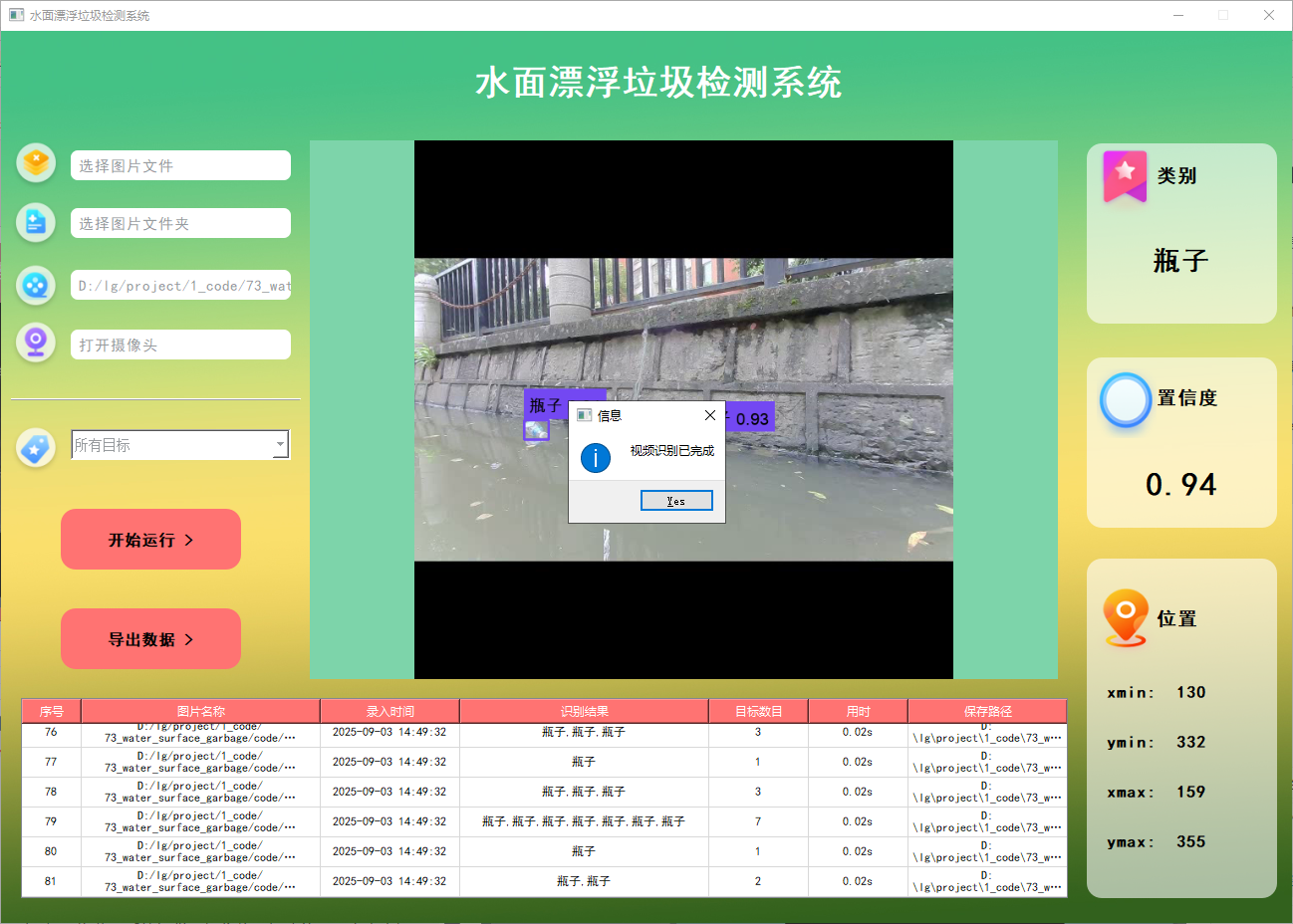Confirm the dialog with Yes button
Image resolution: width=1293 pixels, height=924 pixels.
(x=676, y=501)
